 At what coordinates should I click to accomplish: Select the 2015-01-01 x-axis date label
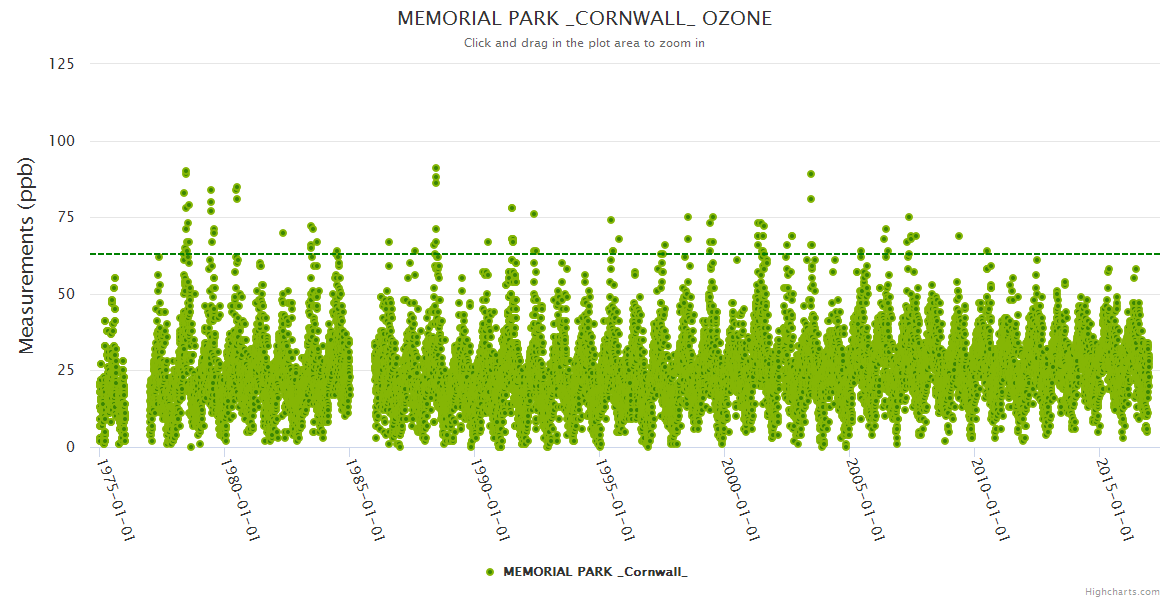click(x=1116, y=500)
